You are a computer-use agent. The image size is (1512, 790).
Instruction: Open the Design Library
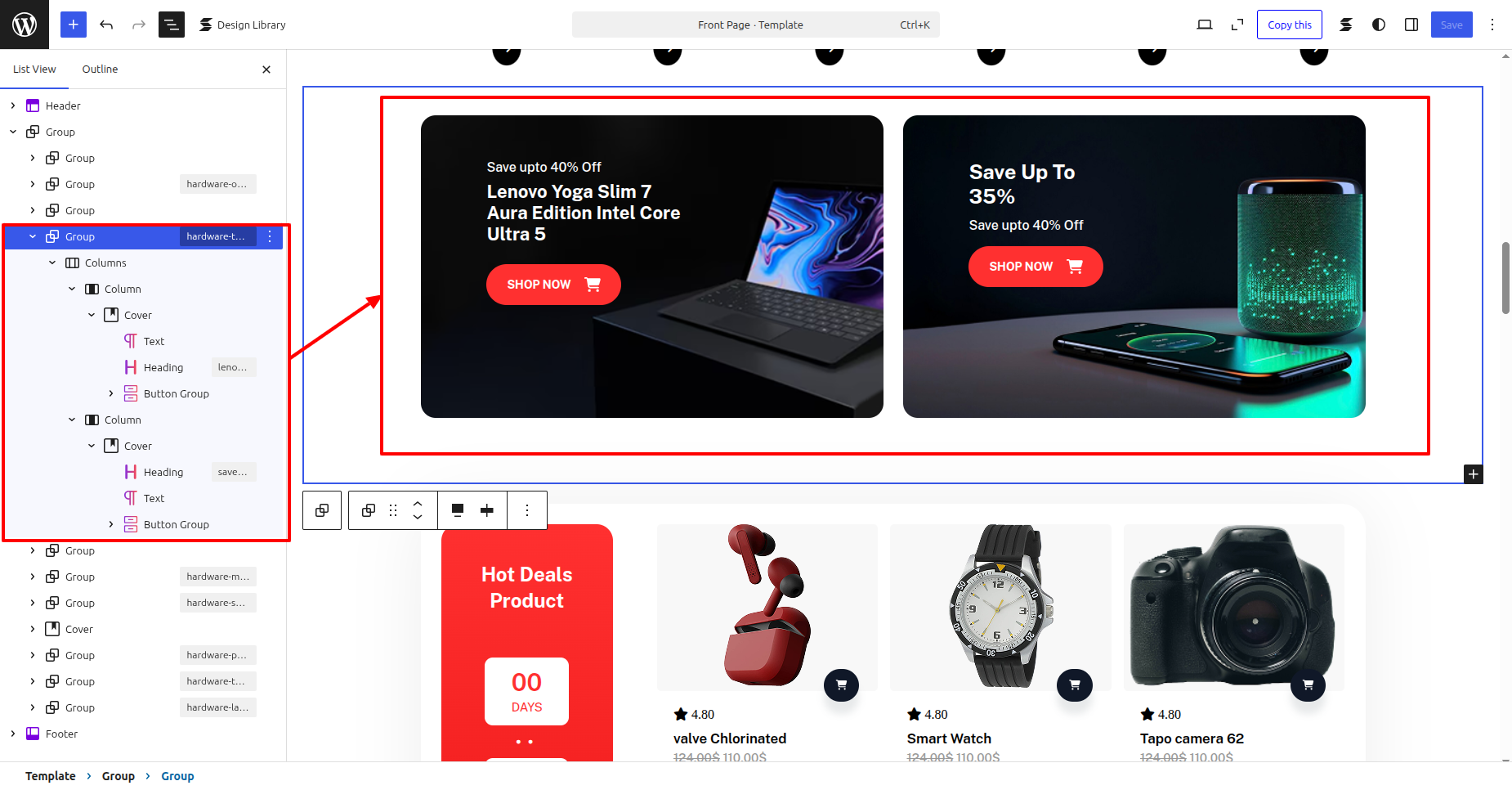click(x=243, y=25)
